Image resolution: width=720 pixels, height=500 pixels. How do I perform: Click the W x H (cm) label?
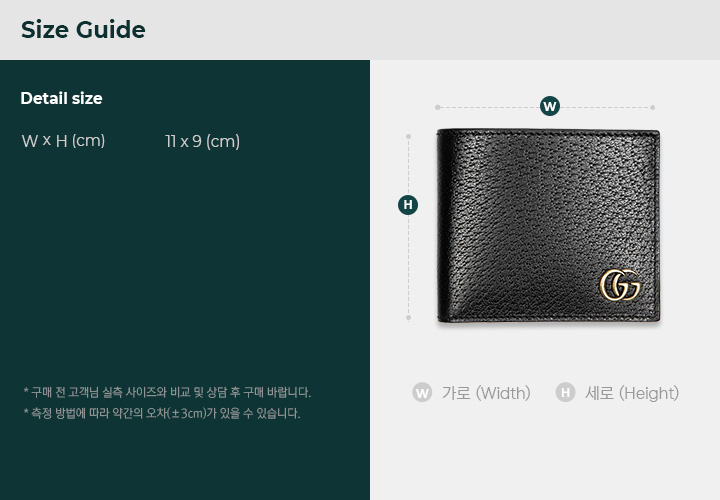[63, 141]
